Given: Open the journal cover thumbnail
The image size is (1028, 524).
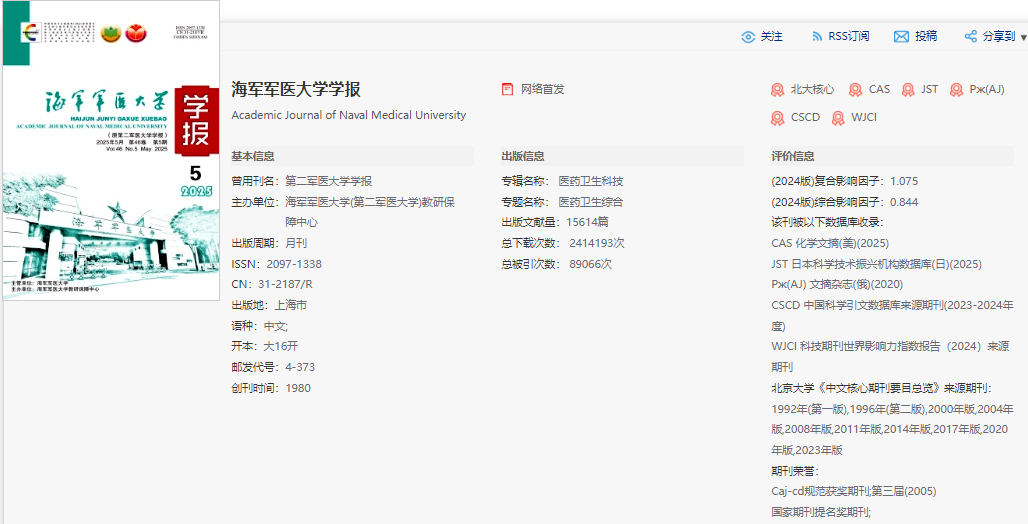Looking at the screenshot, I should click(111, 150).
